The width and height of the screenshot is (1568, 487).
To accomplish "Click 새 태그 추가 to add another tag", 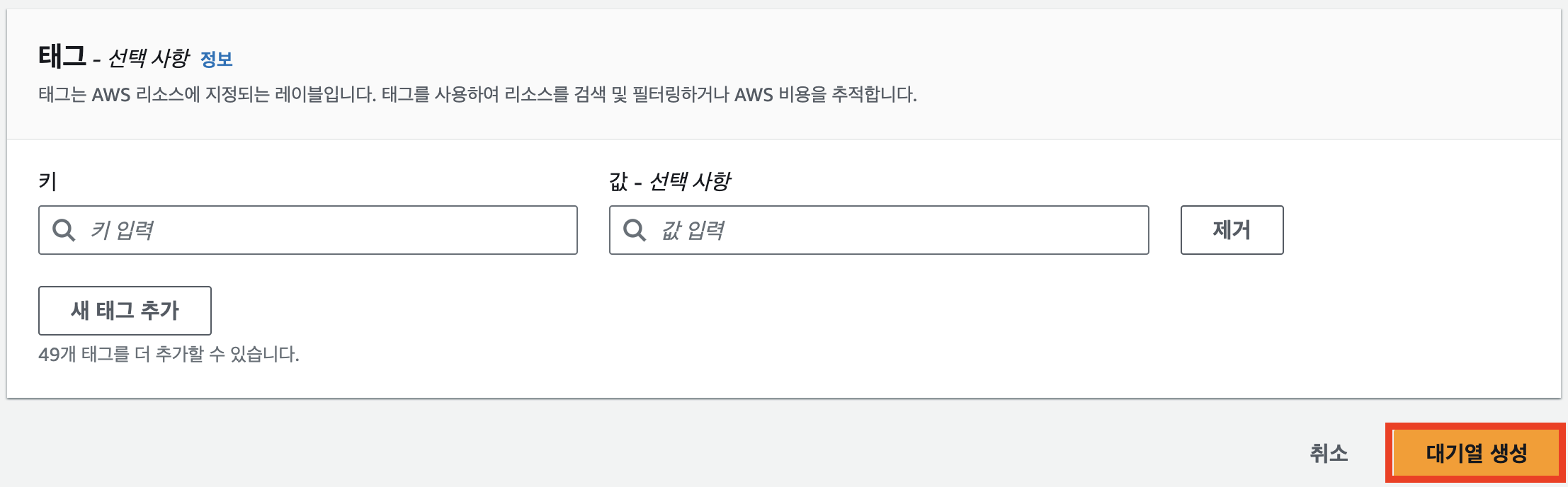I will [125, 310].
